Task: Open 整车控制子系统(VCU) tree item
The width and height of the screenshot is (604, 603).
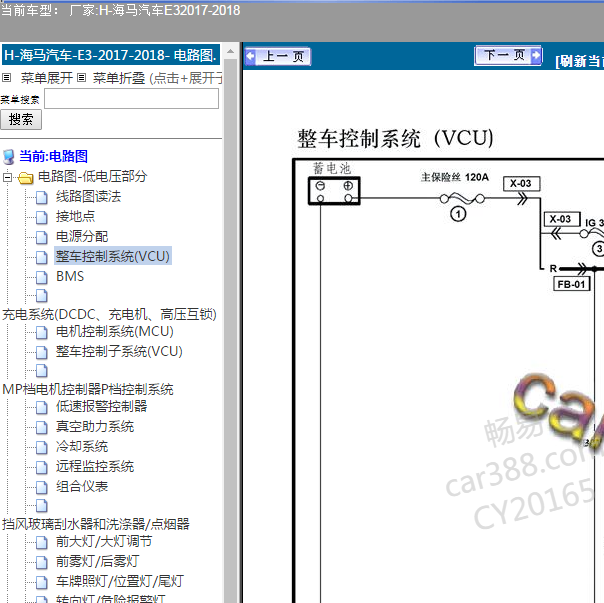Action: (119, 351)
